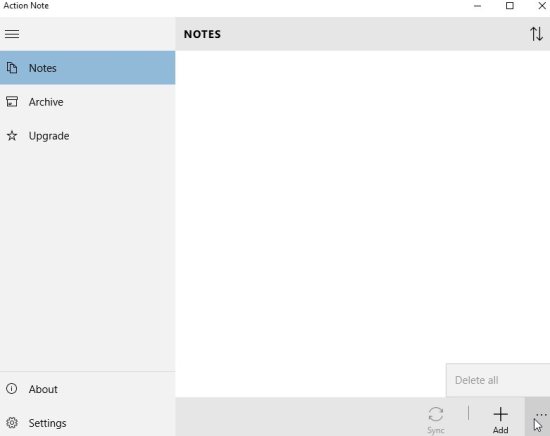Image resolution: width=550 pixels, height=436 pixels.
Task: Select Delete all from the popup menu
Action: pyautogui.click(x=476, y=380)
